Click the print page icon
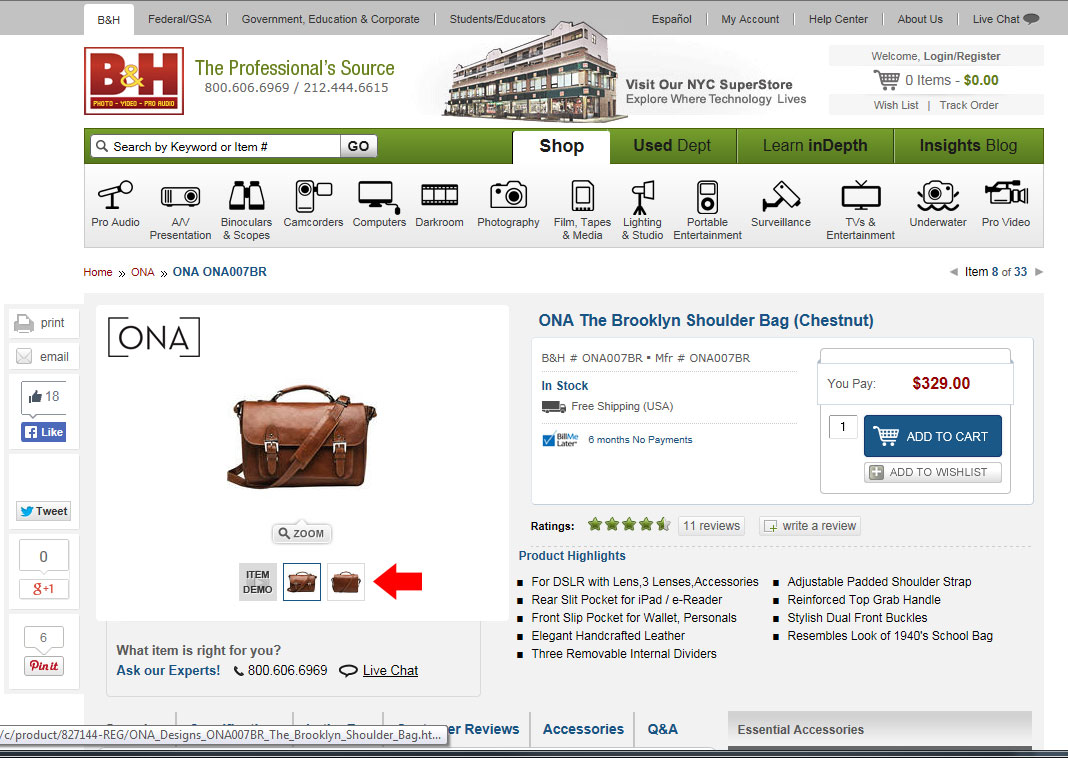The width and height of the screenshot is (1068, 758). [x=25, y=323]
